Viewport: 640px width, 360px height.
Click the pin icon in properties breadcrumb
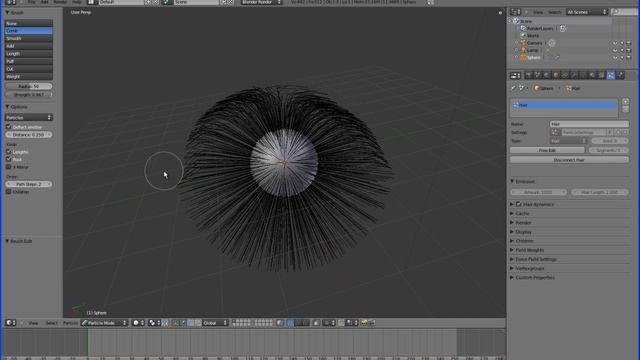pyautogui.click(x=514, y=88)
